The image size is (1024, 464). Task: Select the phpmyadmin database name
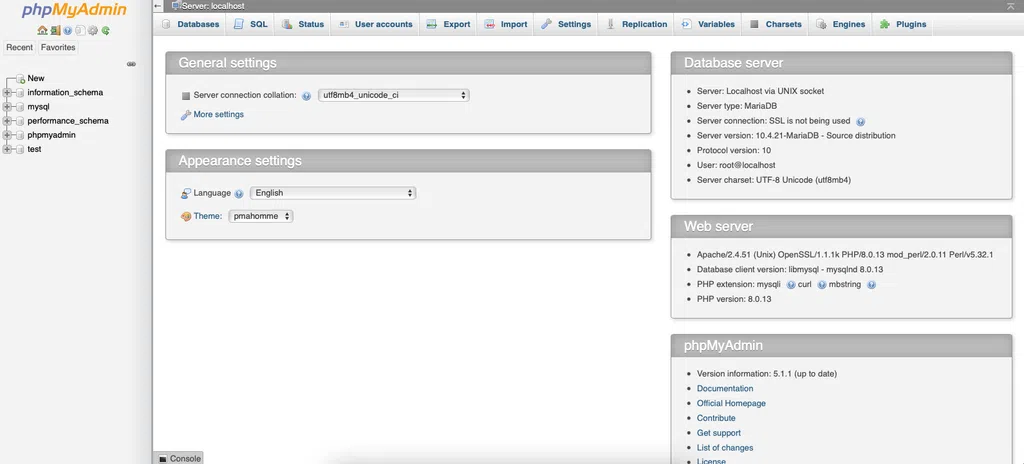pyautogui.click(x=52, y=135)
